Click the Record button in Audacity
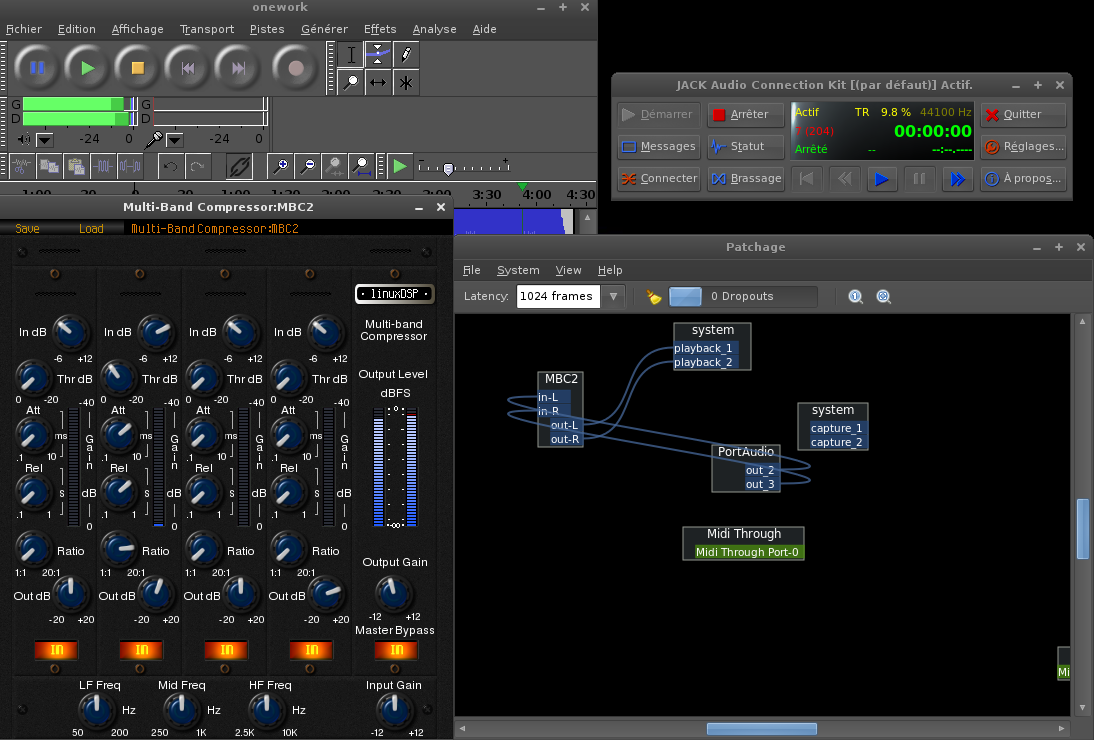This screenshot has height=740, width=1094. [x=295, y=68]
